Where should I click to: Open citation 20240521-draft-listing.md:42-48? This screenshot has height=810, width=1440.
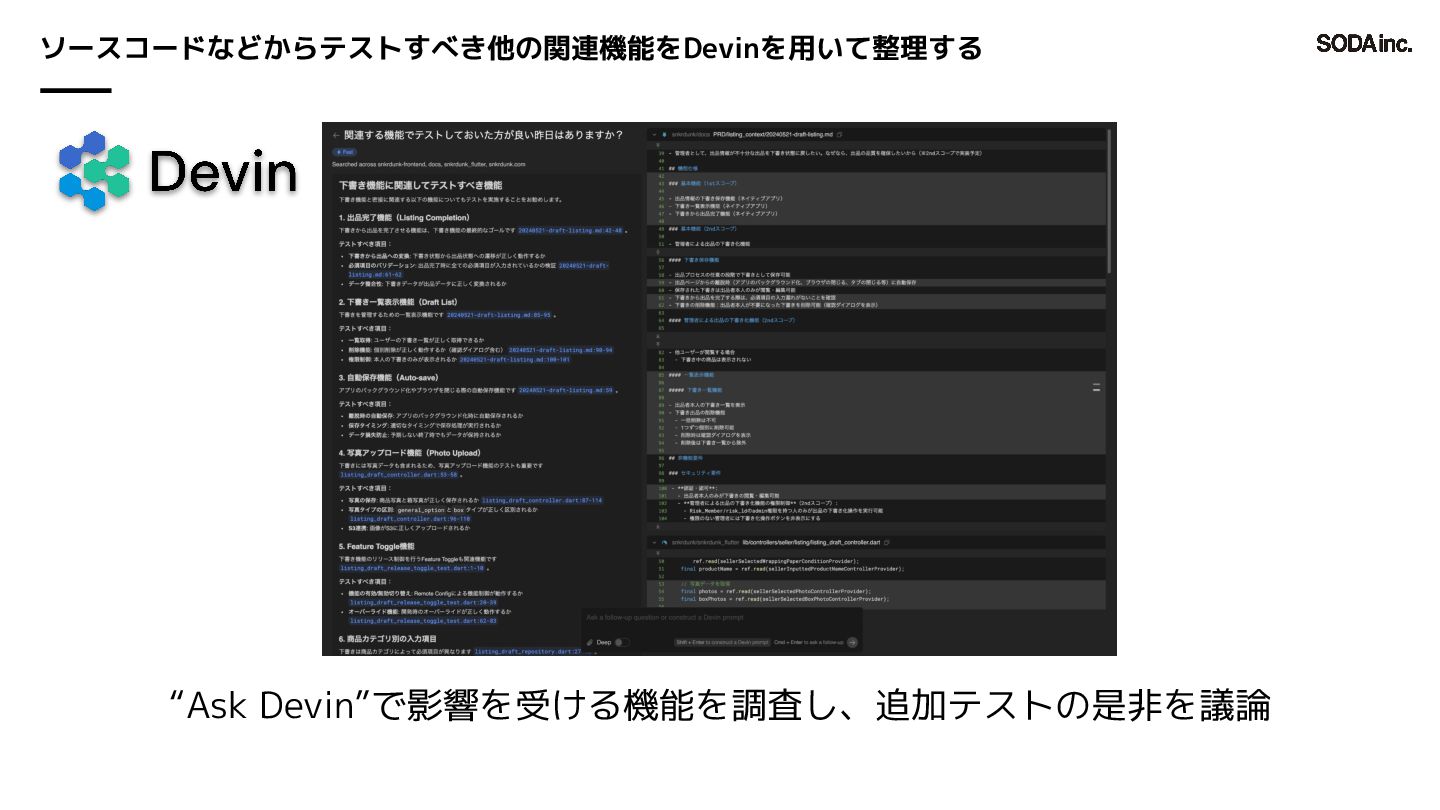(x=570, y=230)
